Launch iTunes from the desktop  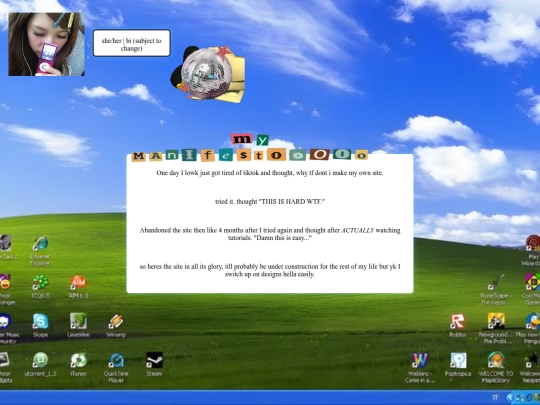click(x=78, y=360)
